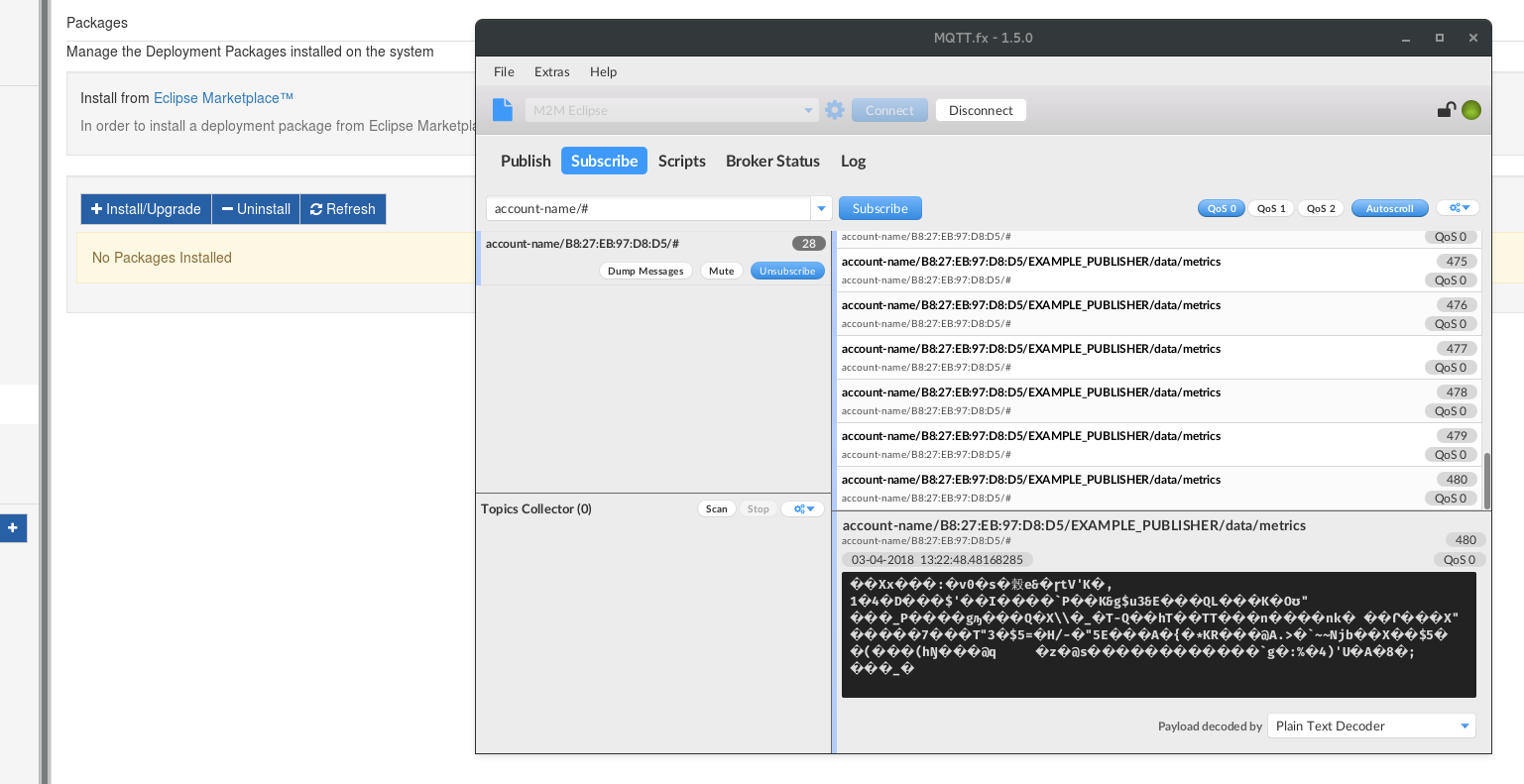The image size is (1524, 784).
Task: Click Dump Messages button
Action: click(645, 271)
